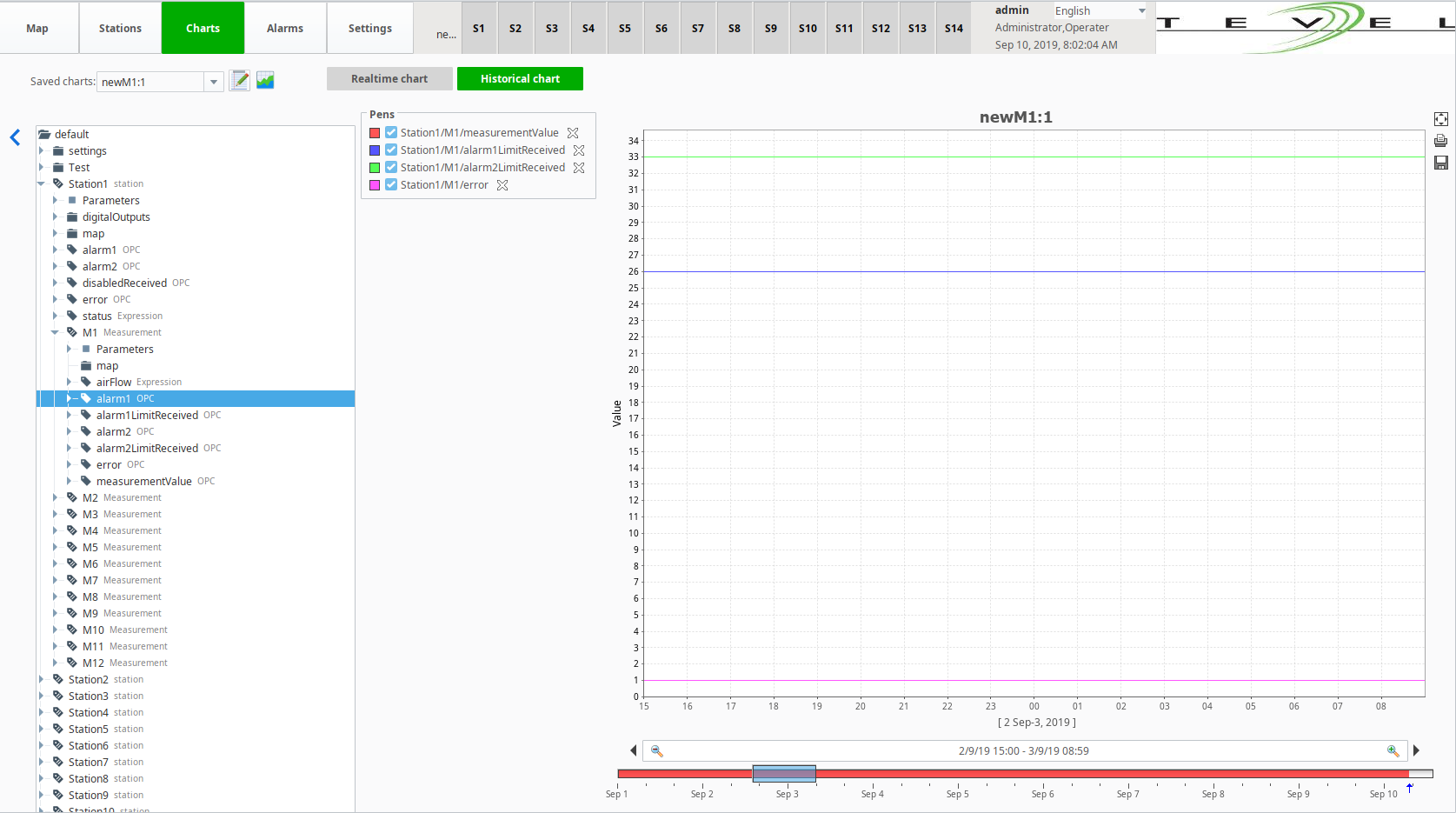Expand the M10 Measurement node
Screen dimensions: 1456x813
pyautogui.click(x=55, y=630)
